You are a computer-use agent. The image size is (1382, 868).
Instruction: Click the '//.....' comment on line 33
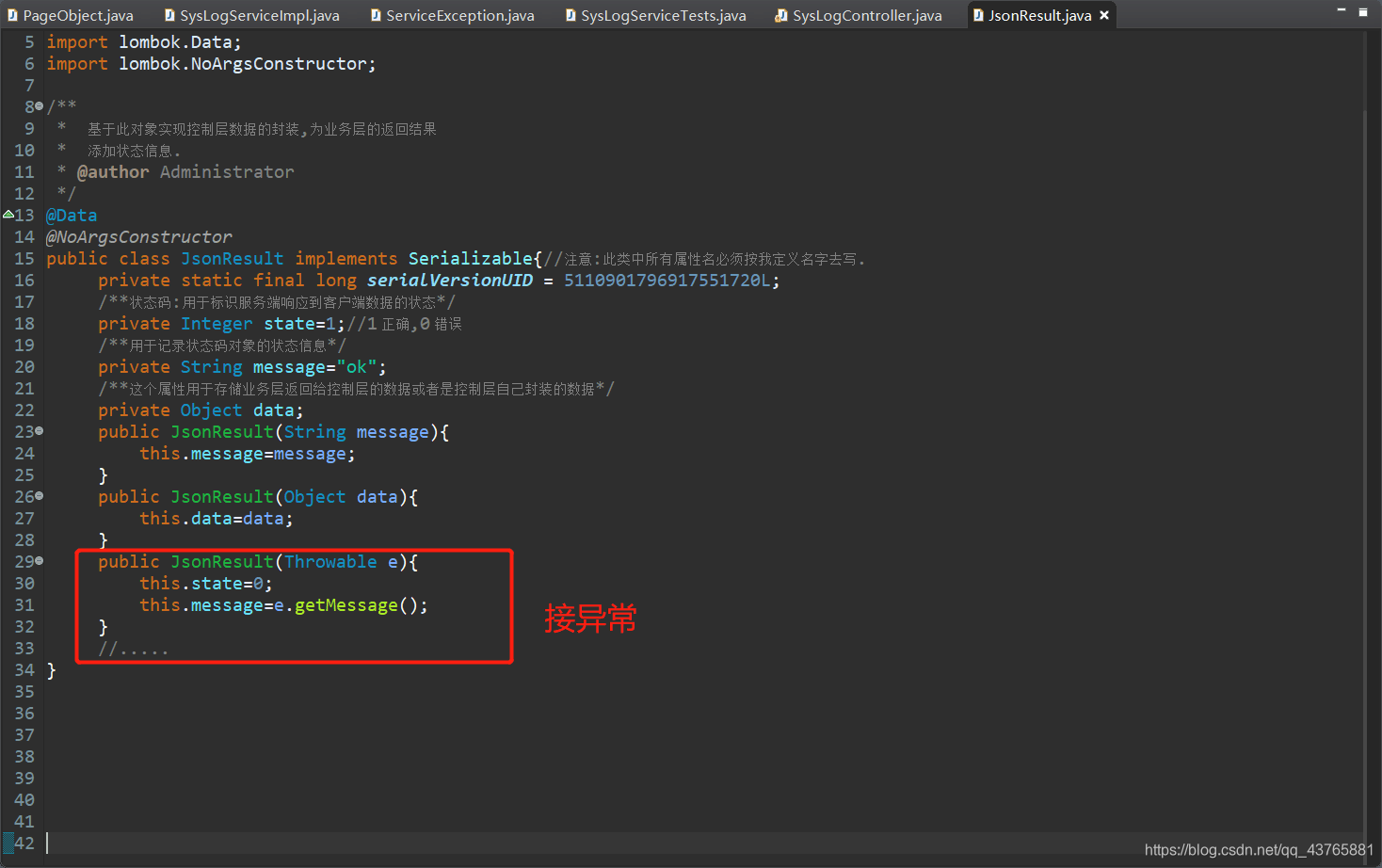(134, 649)
